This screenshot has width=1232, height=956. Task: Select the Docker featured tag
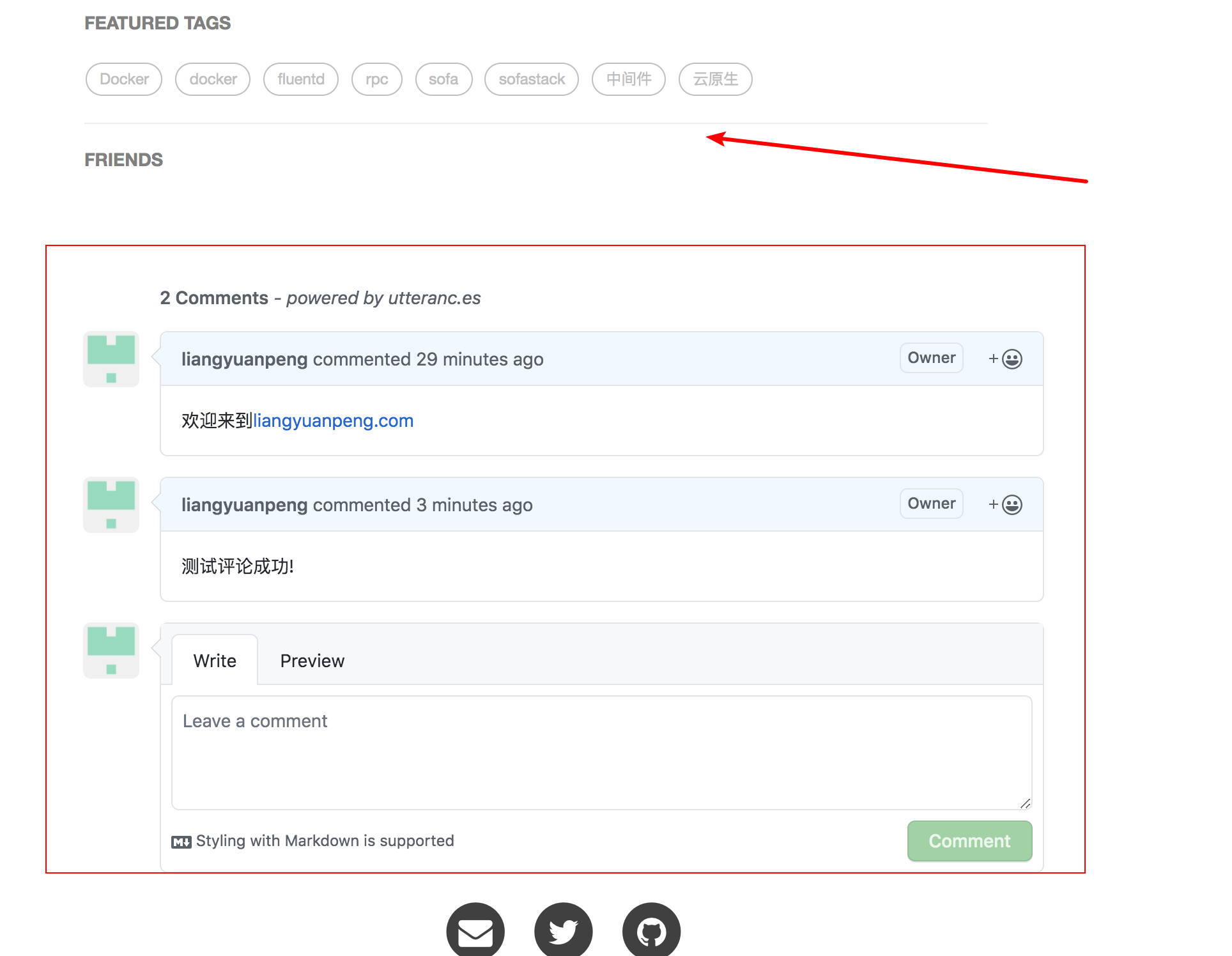[x=124, y=79]
